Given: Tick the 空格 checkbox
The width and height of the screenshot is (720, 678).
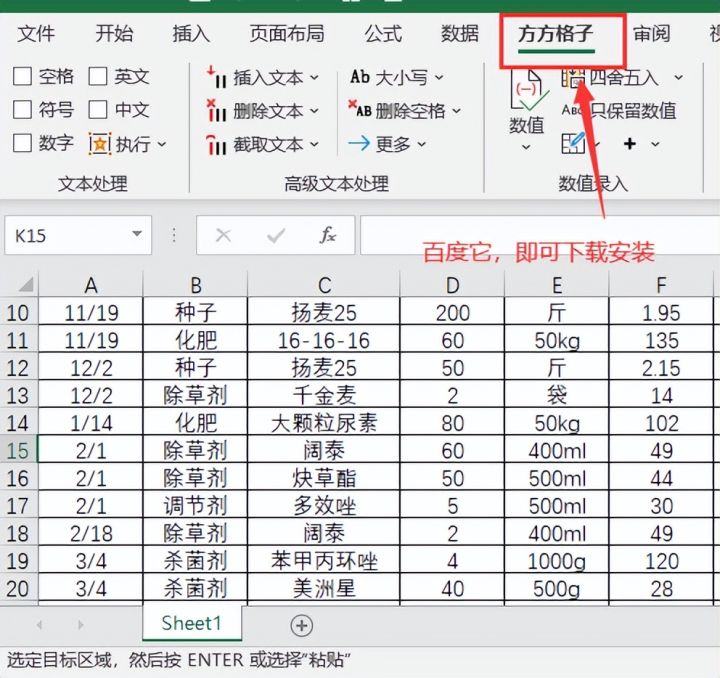Looking at the screenshot, I should (22, 77).
